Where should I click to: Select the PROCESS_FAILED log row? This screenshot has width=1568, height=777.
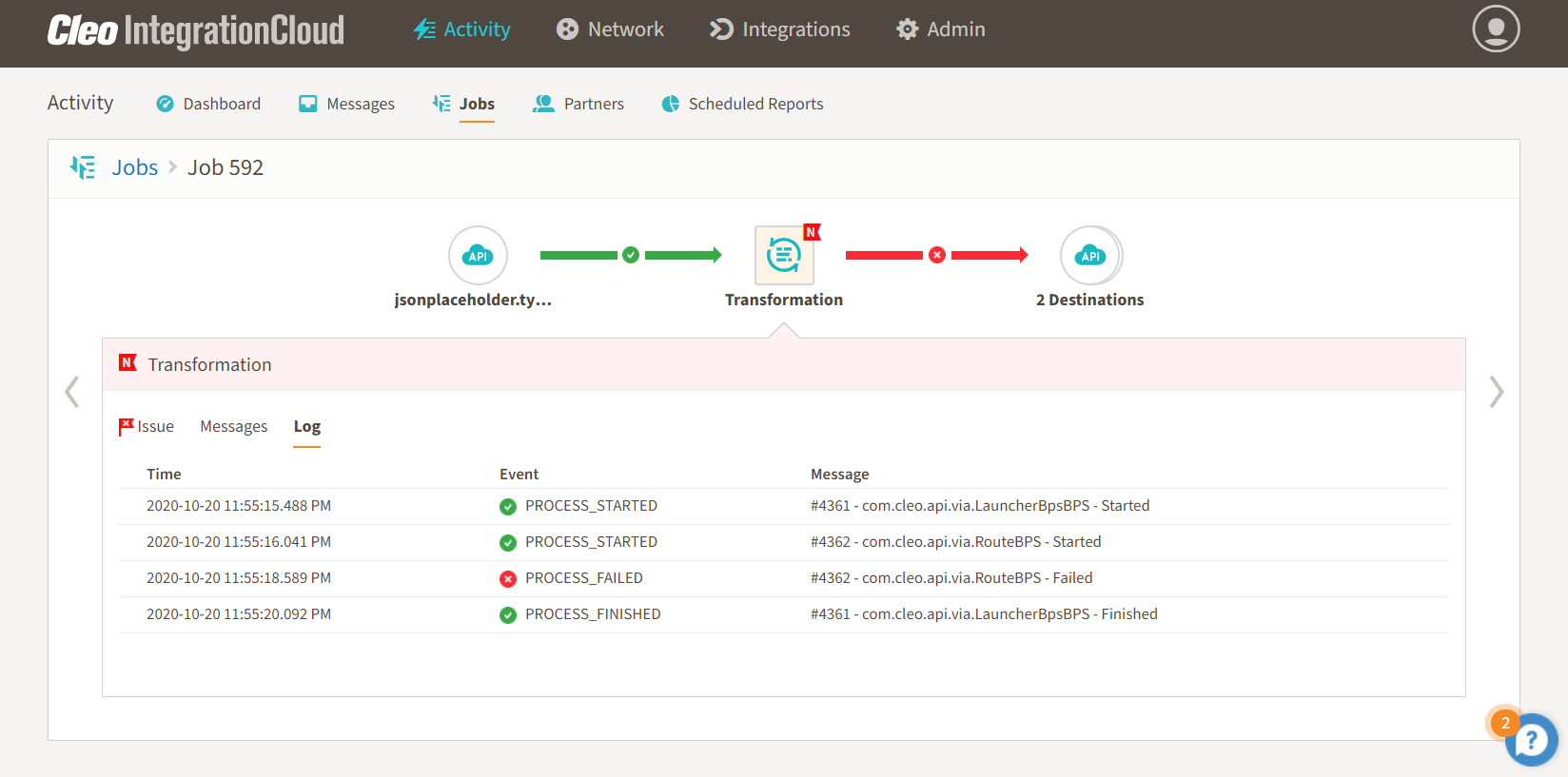(584, 578)
